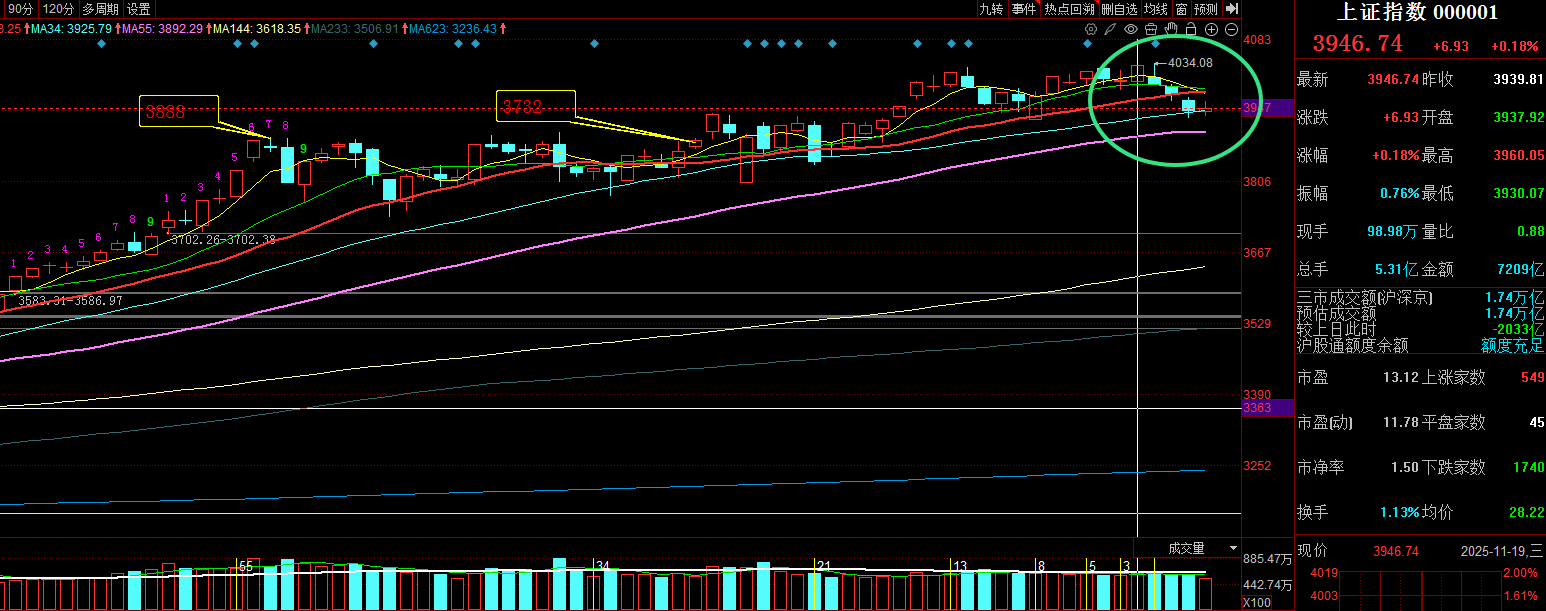Image resolution: width=1546 pixels, height=611 pixels.
Task: Click the 3583.31-3586.97 gap label
Action: [70, 300]
